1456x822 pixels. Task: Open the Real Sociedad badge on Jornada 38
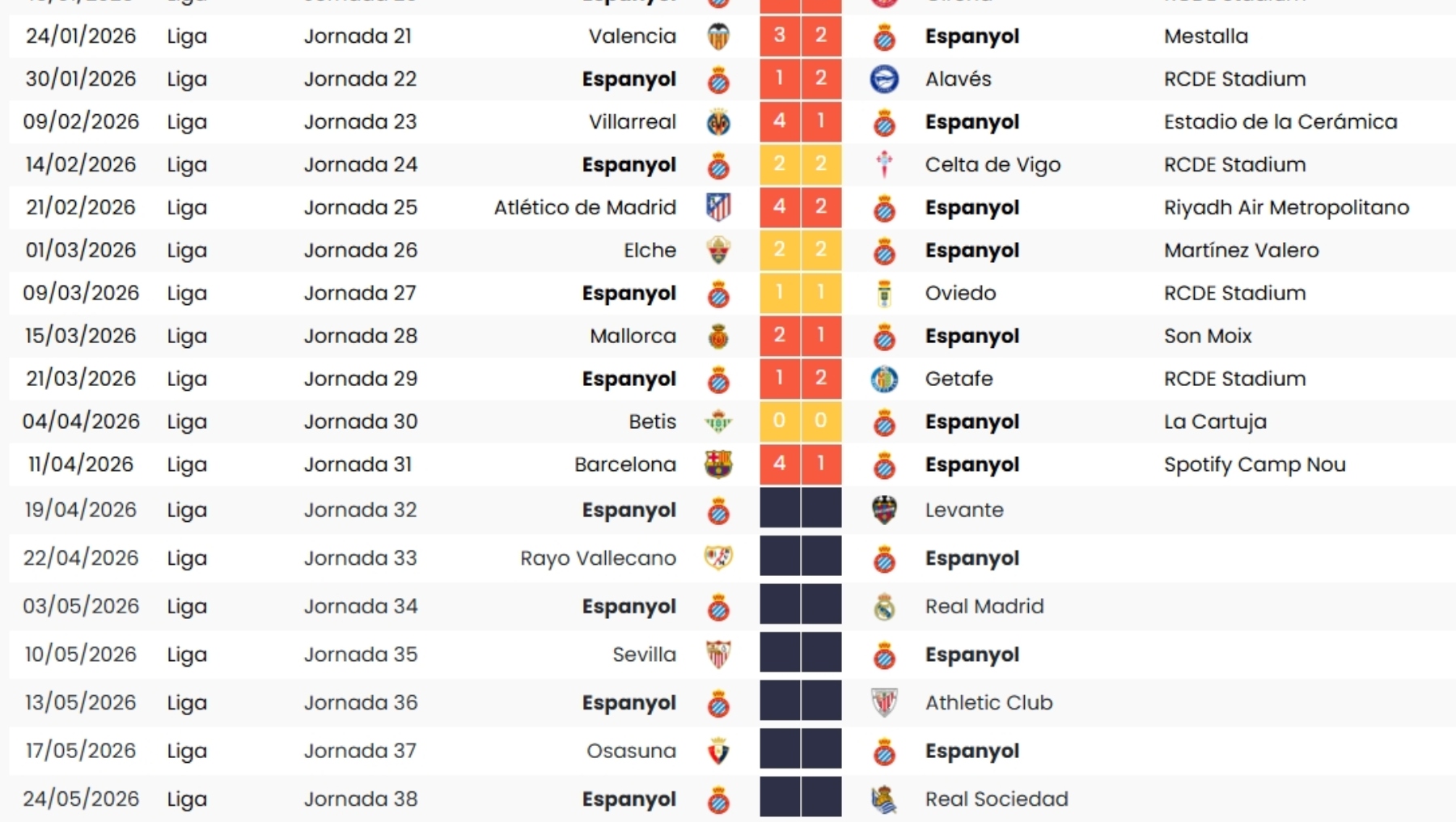[886, 799]
